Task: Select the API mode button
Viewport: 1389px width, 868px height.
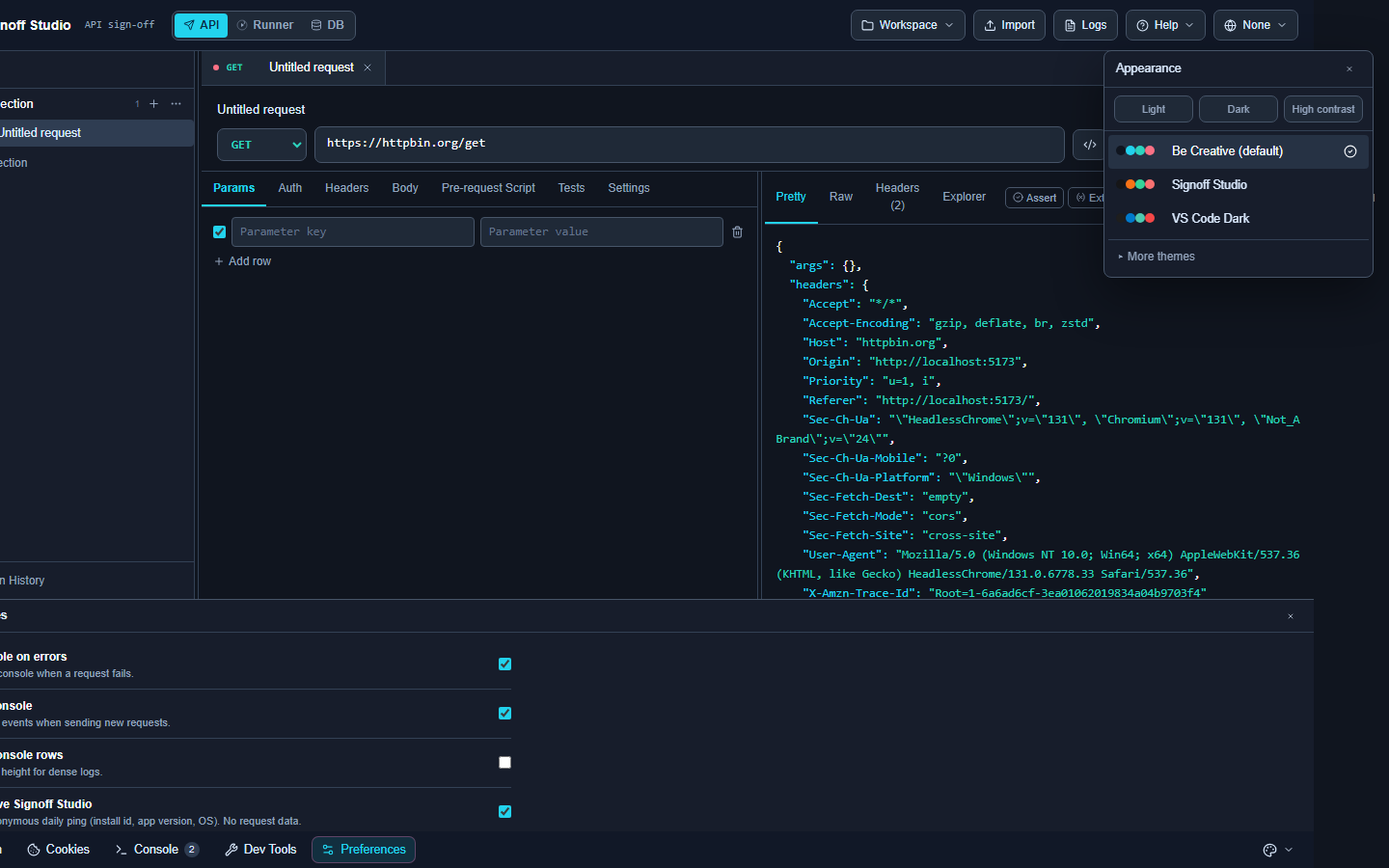Action: point(202,25)
